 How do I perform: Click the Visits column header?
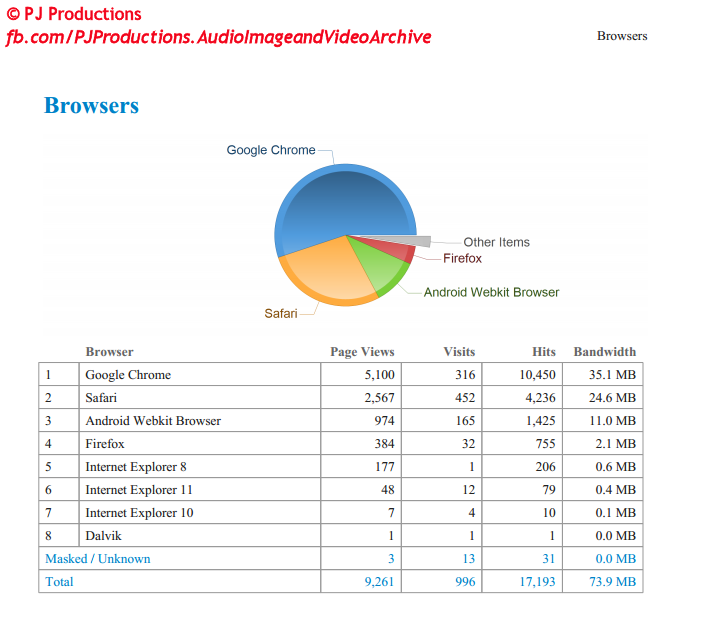pos(459,352)
